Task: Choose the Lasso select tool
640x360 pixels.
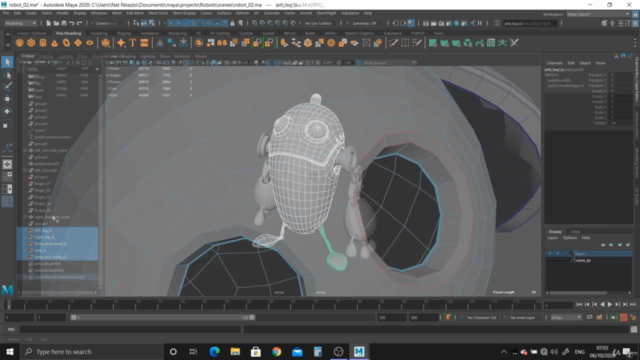Action: (x=7, y=75)
